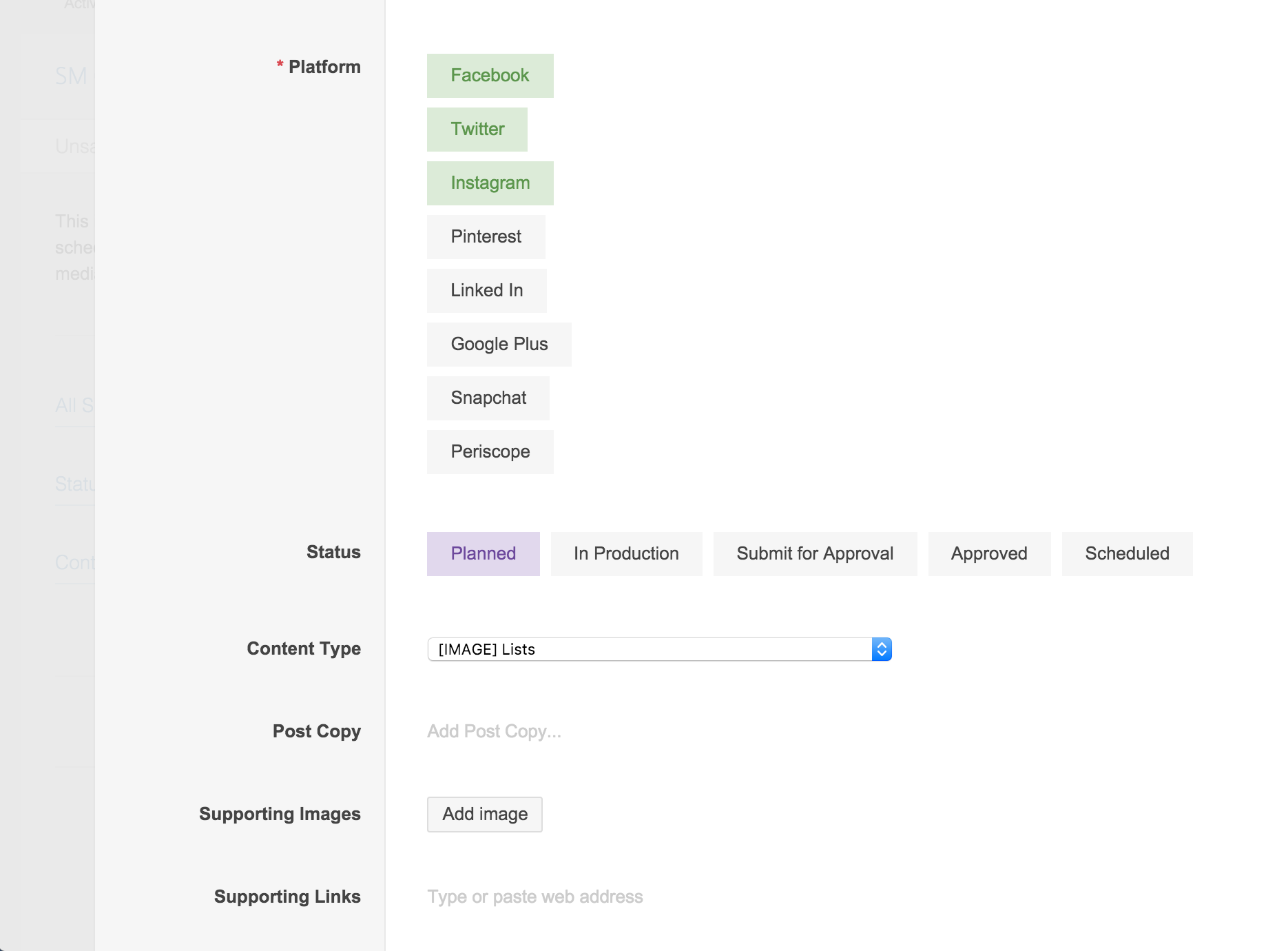Set status to In Production
1288x951 pixels.
coord(626,554)
